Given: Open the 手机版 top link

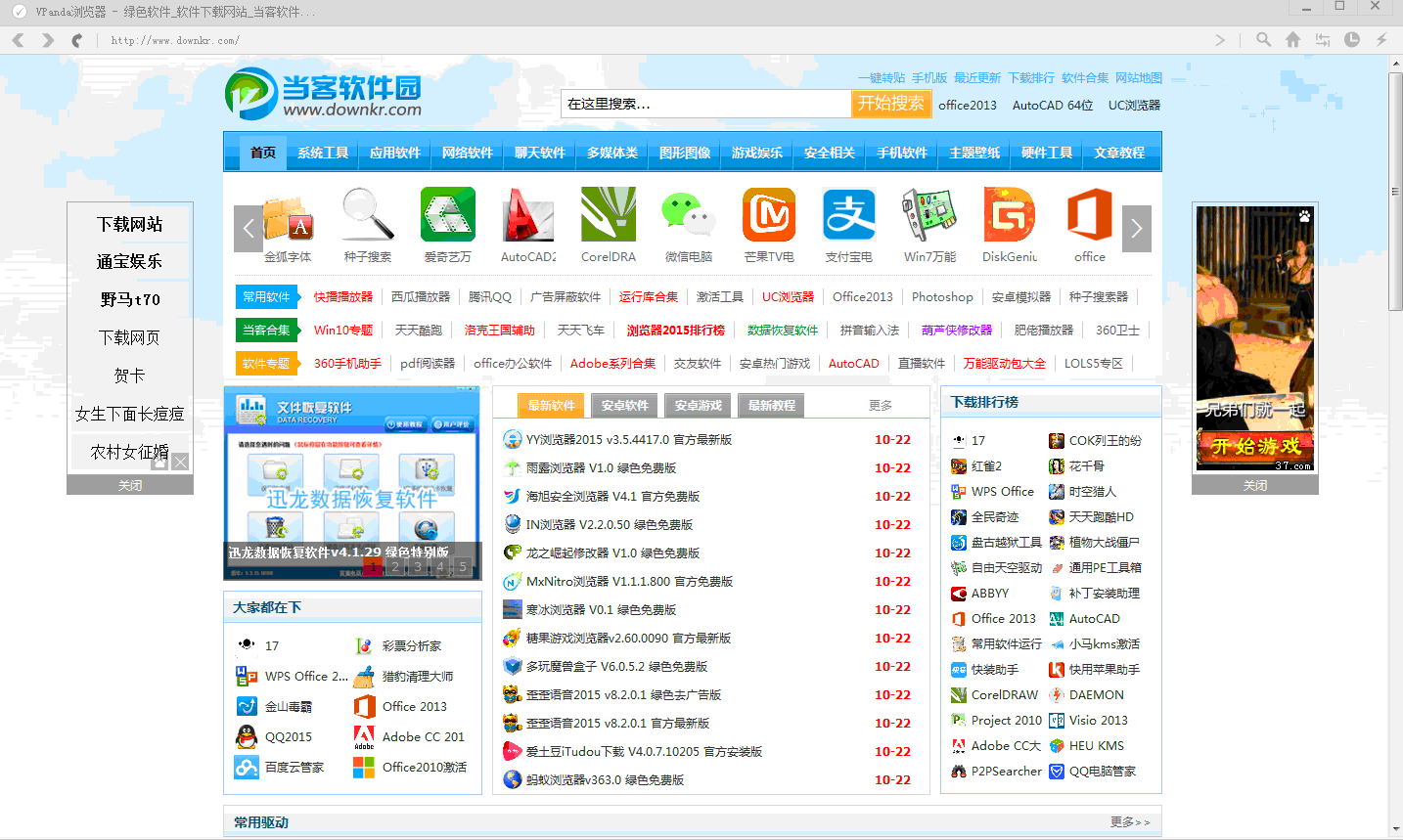Looking at the screenshot, I should click(x=929, y=77).
